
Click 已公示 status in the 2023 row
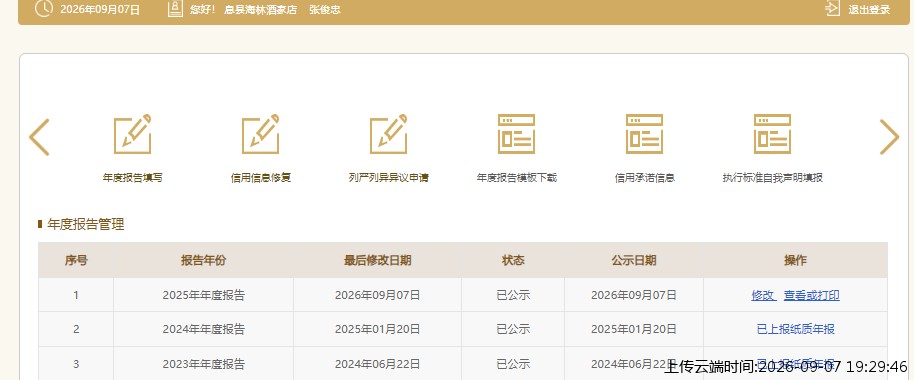tap(513, 365)
